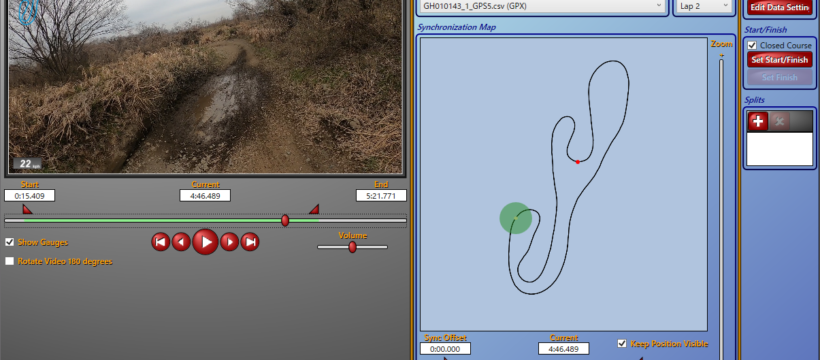Toggle the Keep Position Visible checkbox
Viewport: 820px width, 360px height.
(x=622, y=344)
